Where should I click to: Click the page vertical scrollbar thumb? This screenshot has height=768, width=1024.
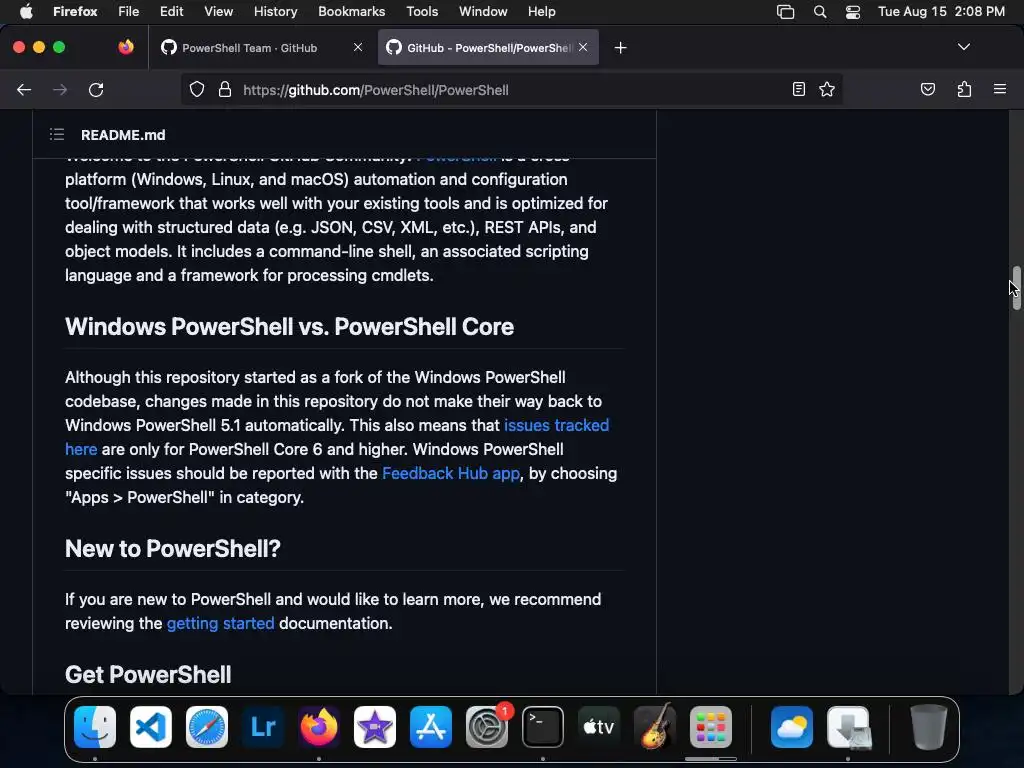(x=1016, y=287)
